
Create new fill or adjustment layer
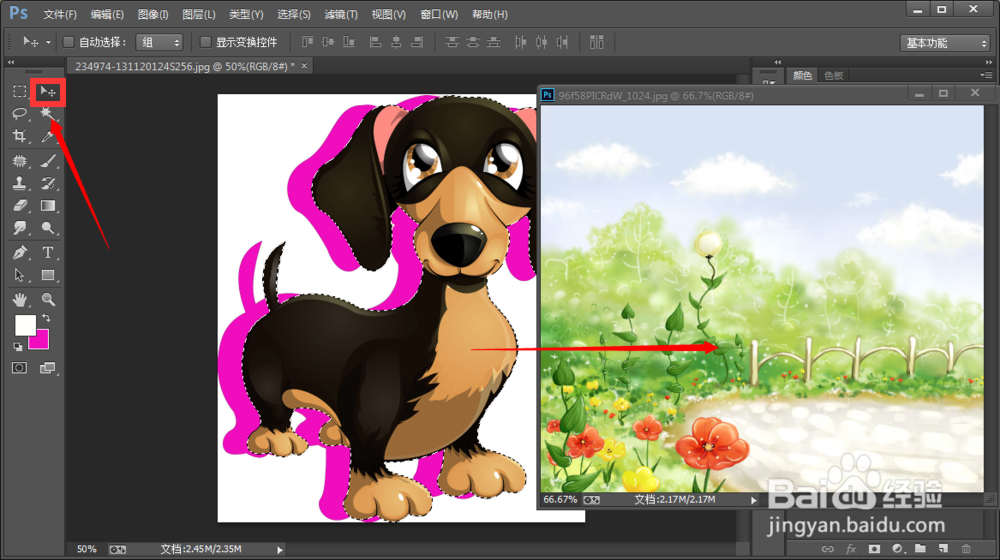pyautogui.click(x=897, y=549)
